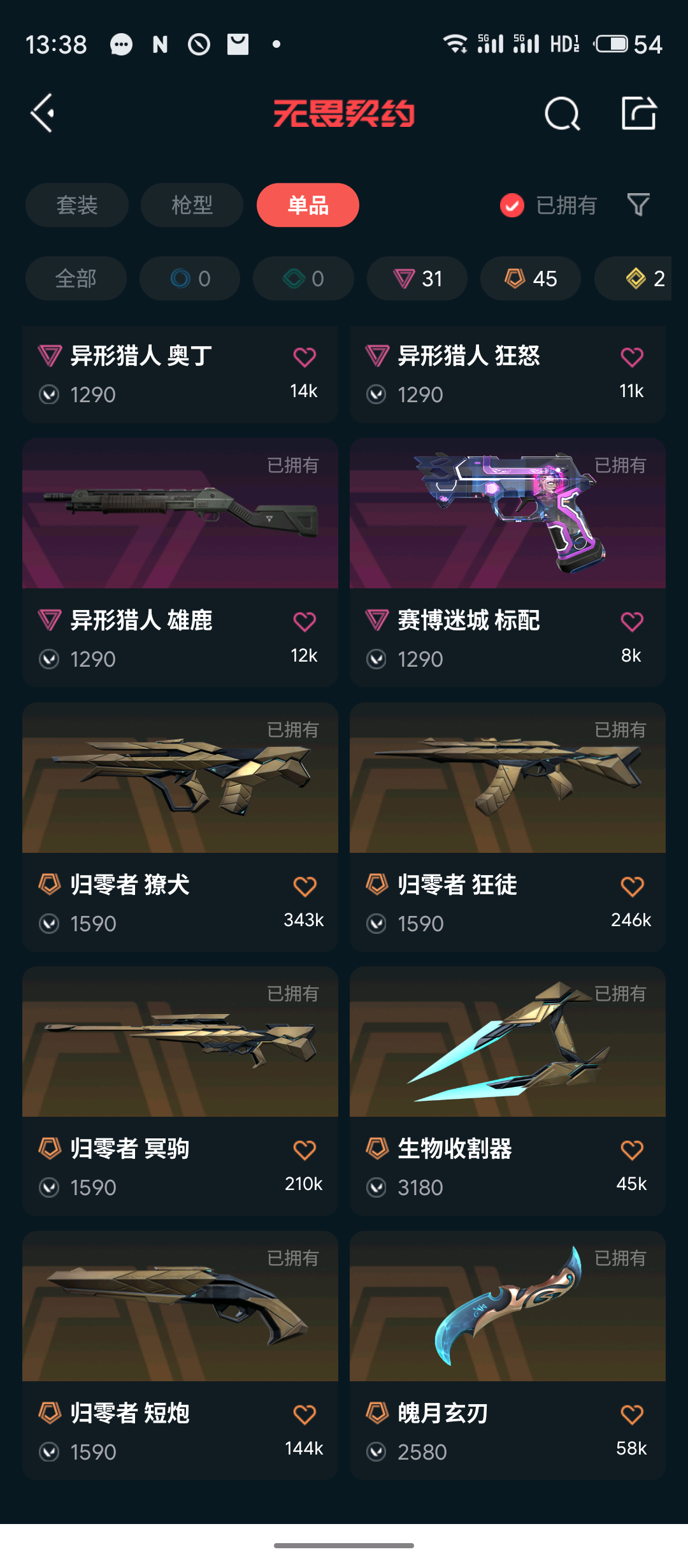
Task: Tap the share icon in header
Action: point(639,113)
